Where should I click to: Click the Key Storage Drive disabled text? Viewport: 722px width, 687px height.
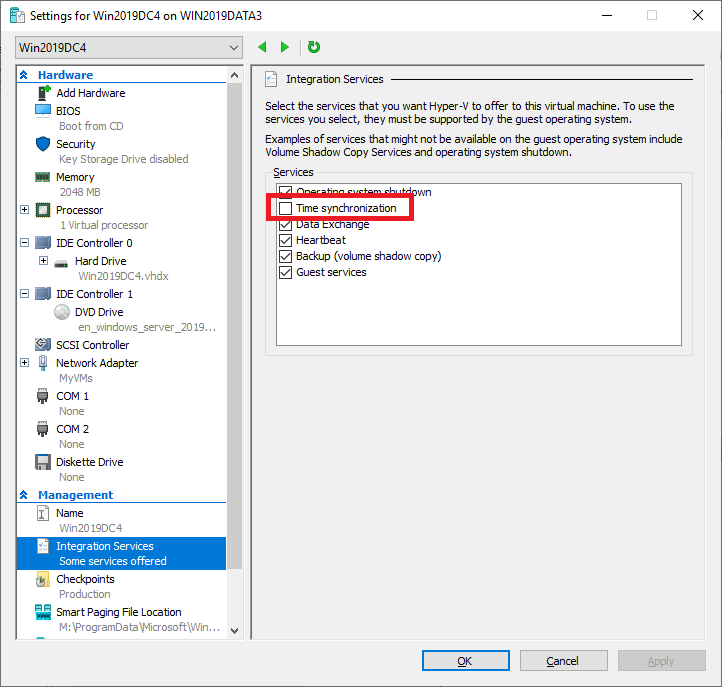pyautogui.click(x=124, y=159)
